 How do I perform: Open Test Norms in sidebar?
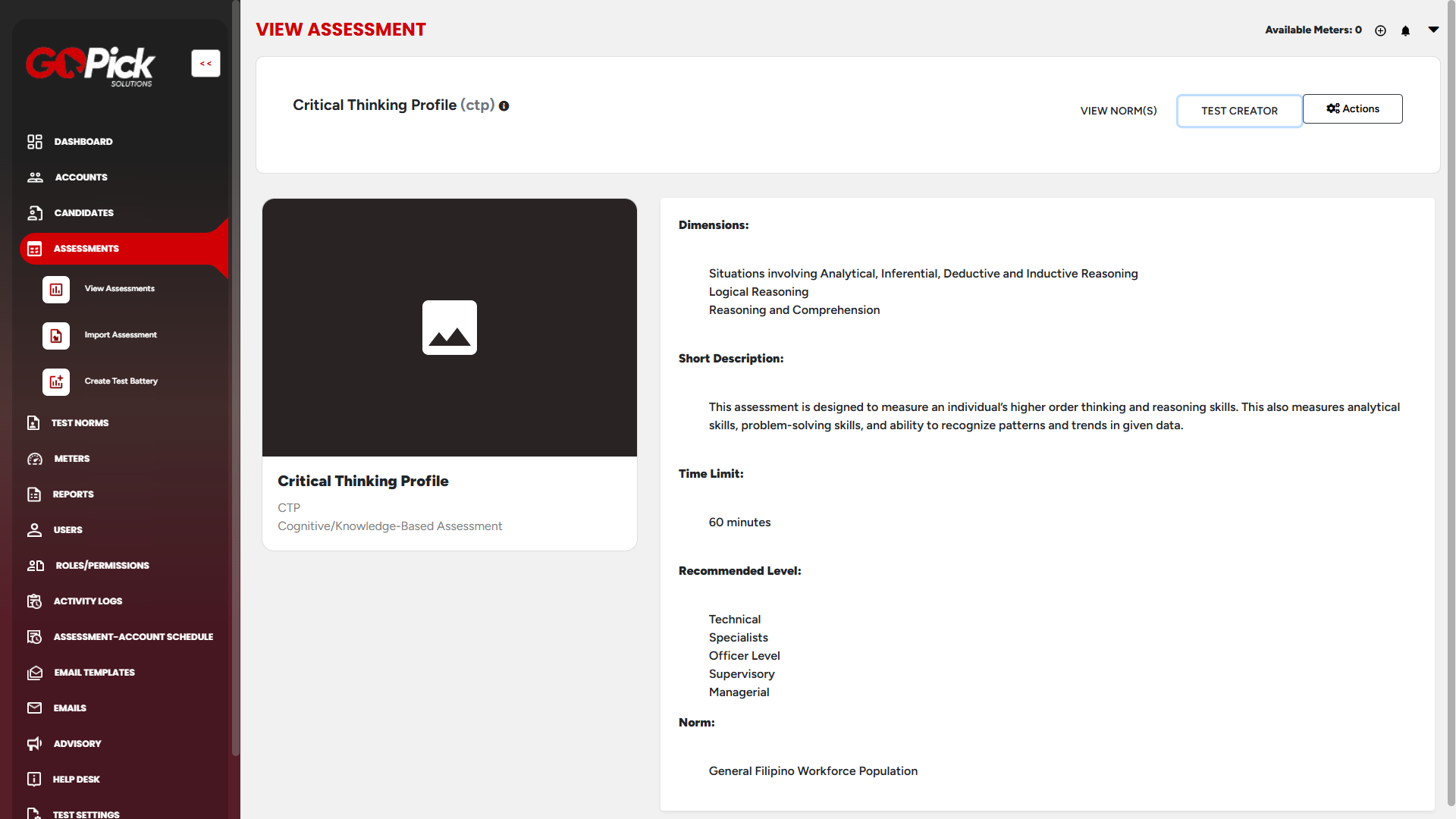click(80, 423)
